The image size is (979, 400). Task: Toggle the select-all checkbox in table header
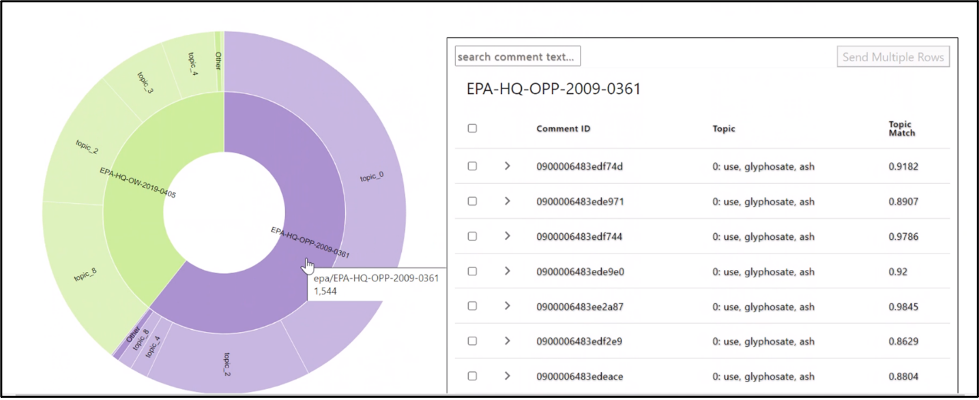[473, 129]
